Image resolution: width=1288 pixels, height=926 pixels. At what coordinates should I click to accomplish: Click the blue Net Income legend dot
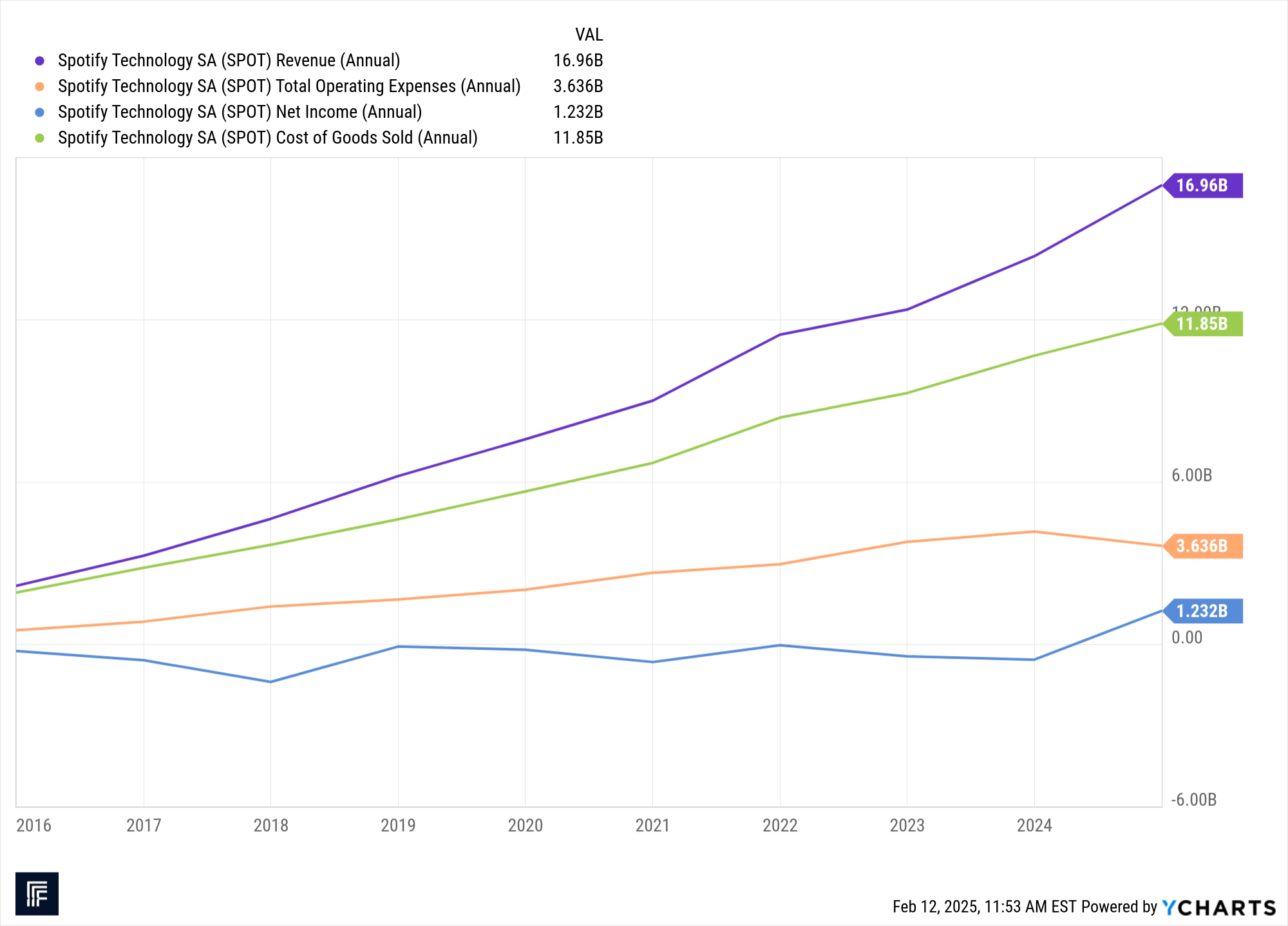tap(40, 112)
